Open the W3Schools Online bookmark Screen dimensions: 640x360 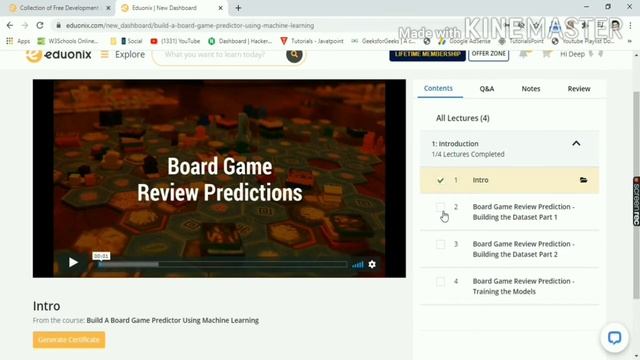[68, 41]
